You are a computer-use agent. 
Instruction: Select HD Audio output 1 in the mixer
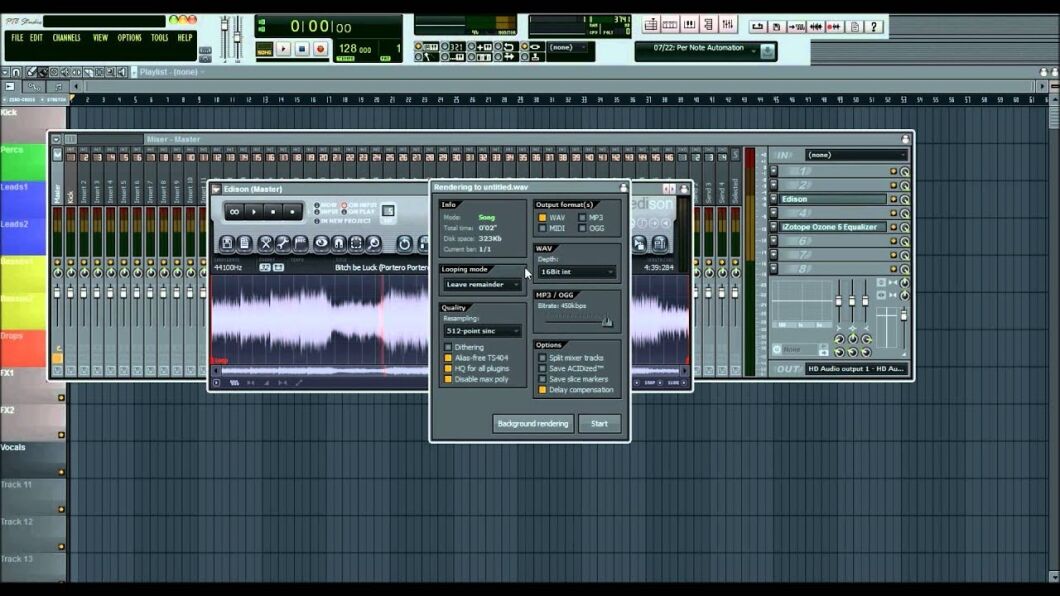point(855,369)
